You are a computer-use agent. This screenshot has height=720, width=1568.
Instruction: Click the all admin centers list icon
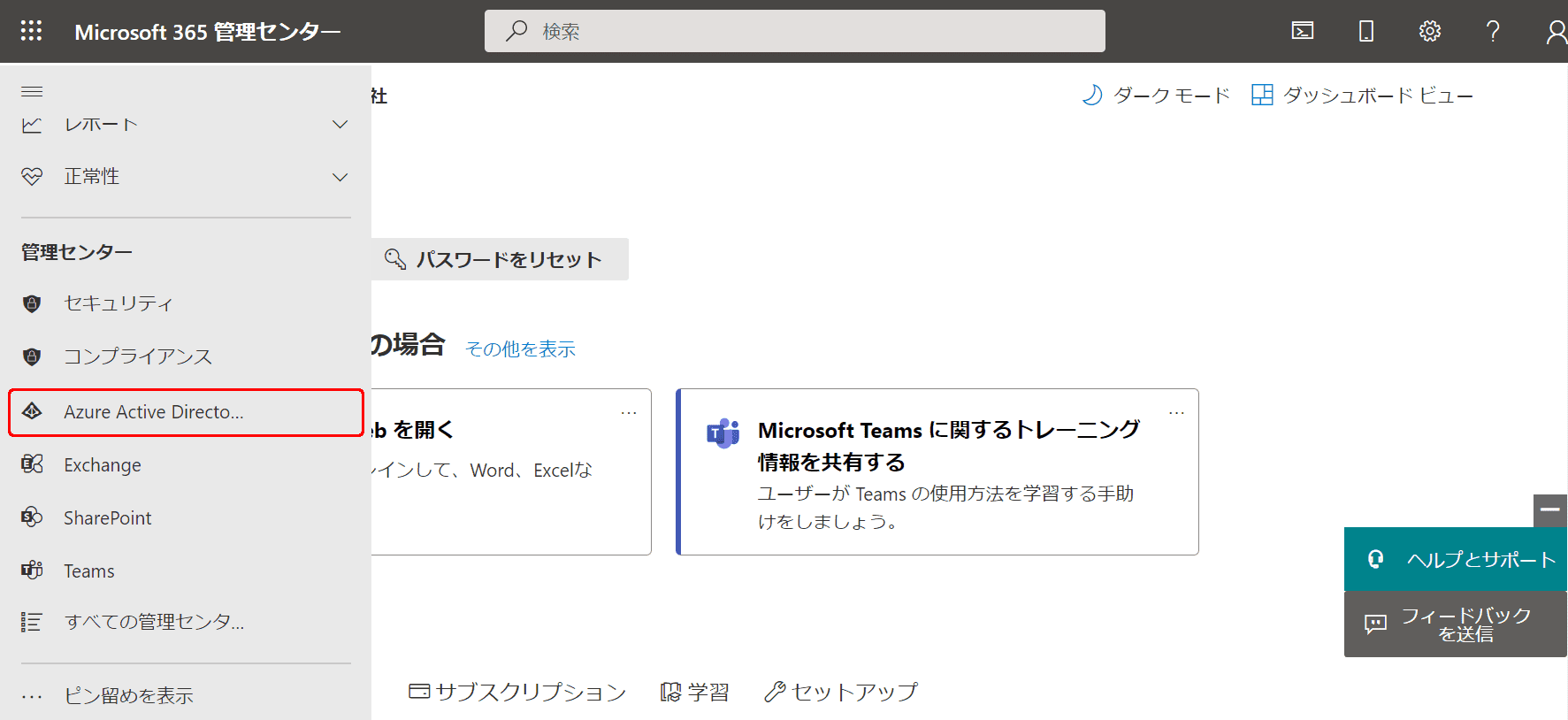(x=32, y=622)
